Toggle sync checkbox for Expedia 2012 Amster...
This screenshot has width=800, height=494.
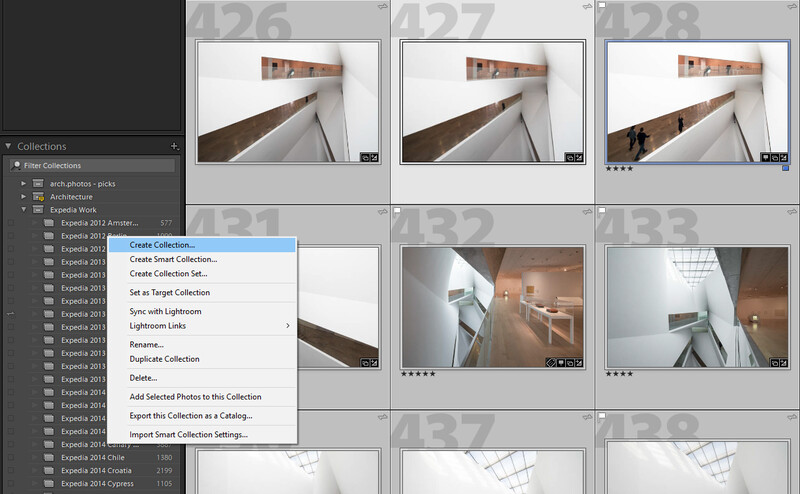11,223
